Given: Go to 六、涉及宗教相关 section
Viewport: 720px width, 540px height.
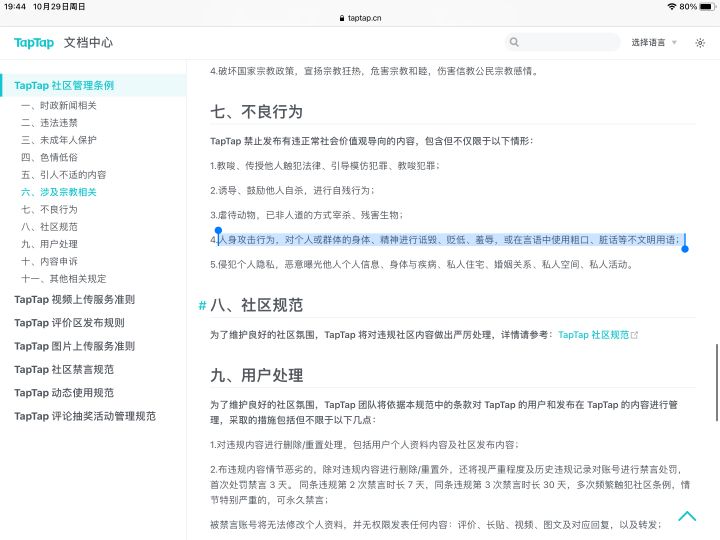Looking at the screenshot, I should [x=59, y=192].
